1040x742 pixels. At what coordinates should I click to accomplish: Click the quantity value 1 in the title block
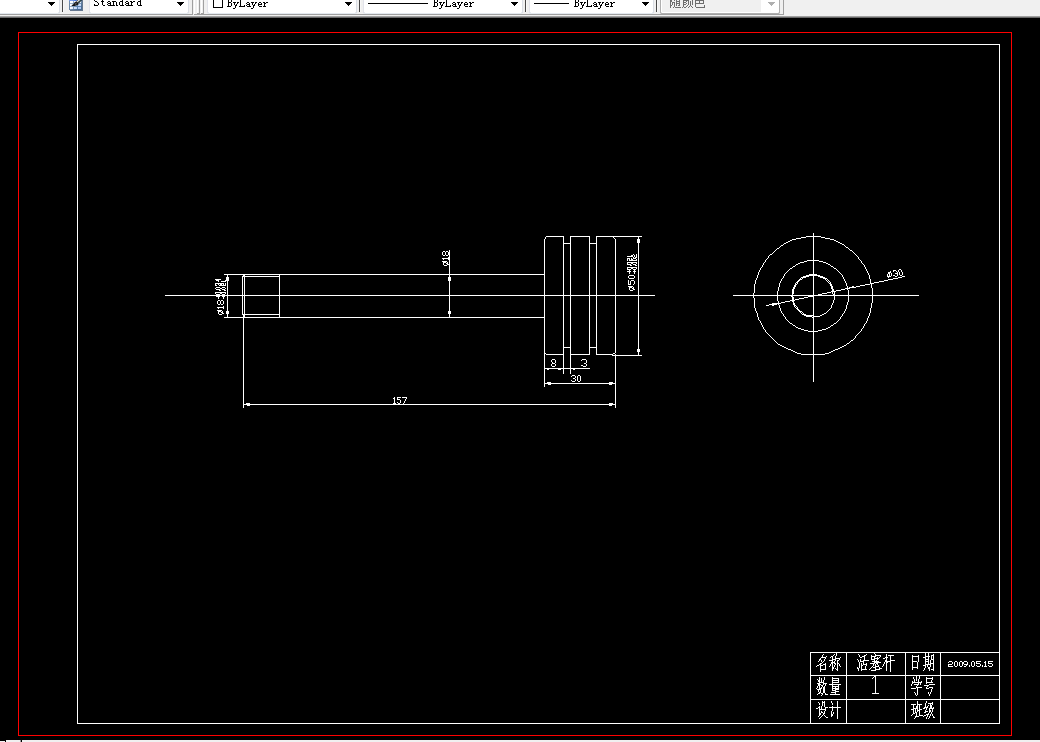[875, 686]
